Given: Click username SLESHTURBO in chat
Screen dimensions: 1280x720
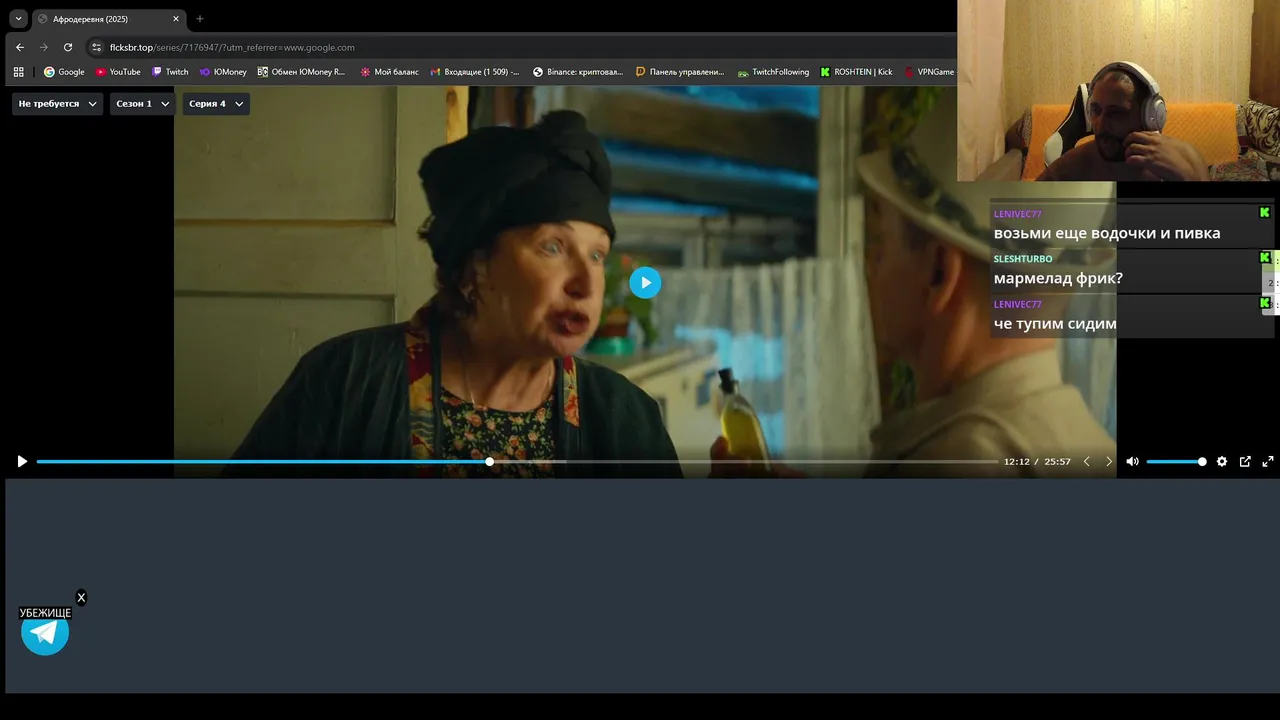Looking at the screenshot, I should pyautogui.click(x=1023, y=259).
